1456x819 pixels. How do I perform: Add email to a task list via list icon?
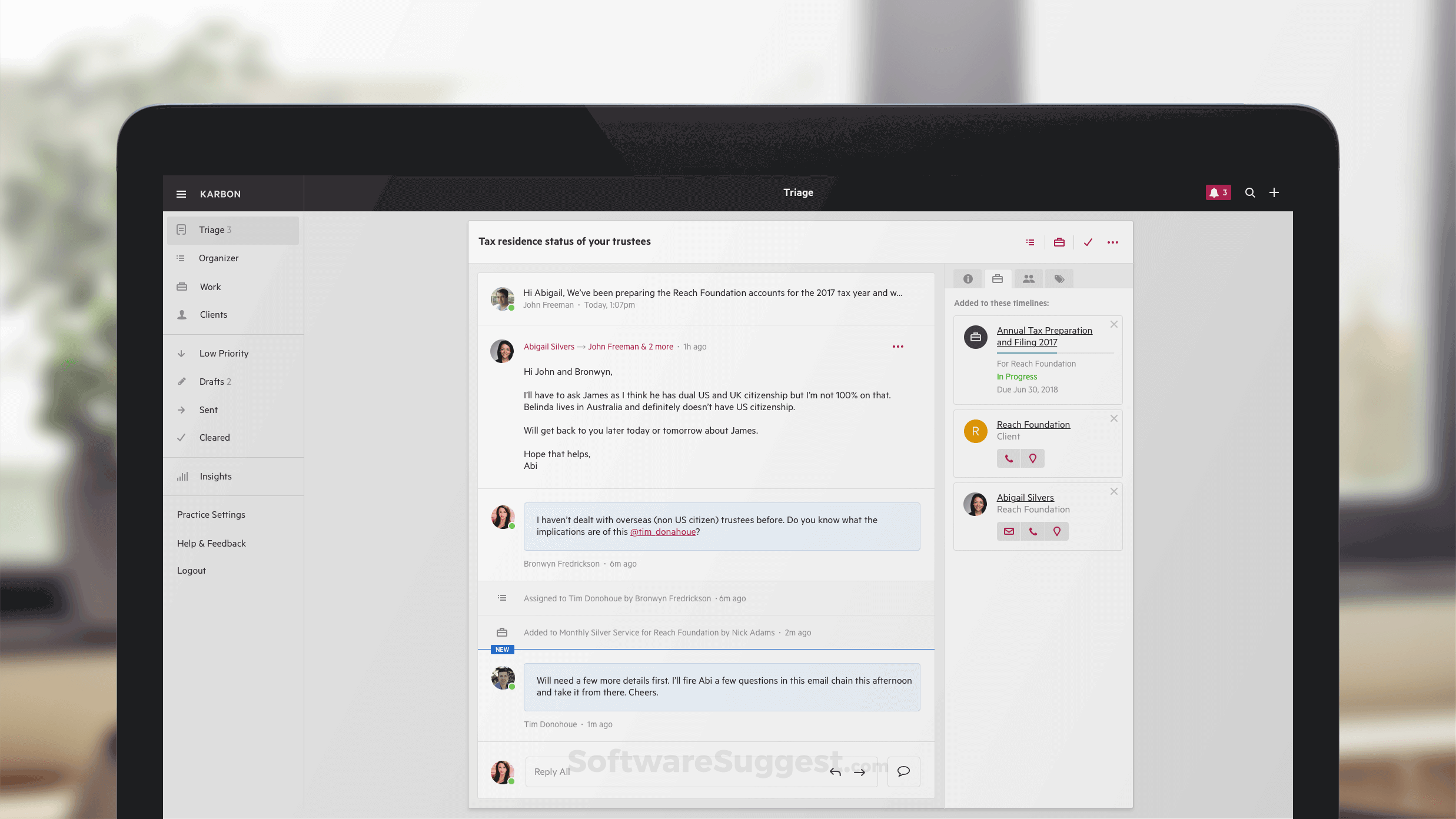point(1029,242)
